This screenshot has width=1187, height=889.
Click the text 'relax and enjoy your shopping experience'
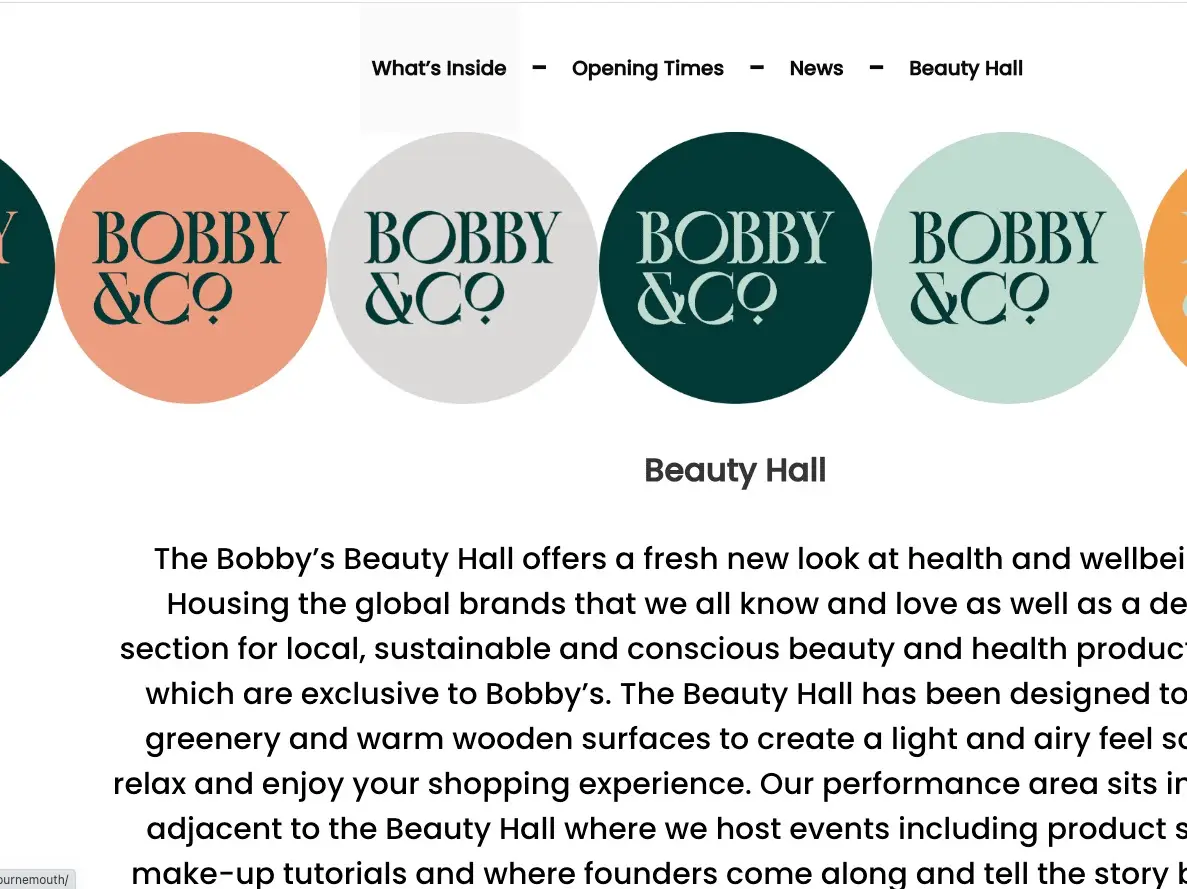coord(431,784)
